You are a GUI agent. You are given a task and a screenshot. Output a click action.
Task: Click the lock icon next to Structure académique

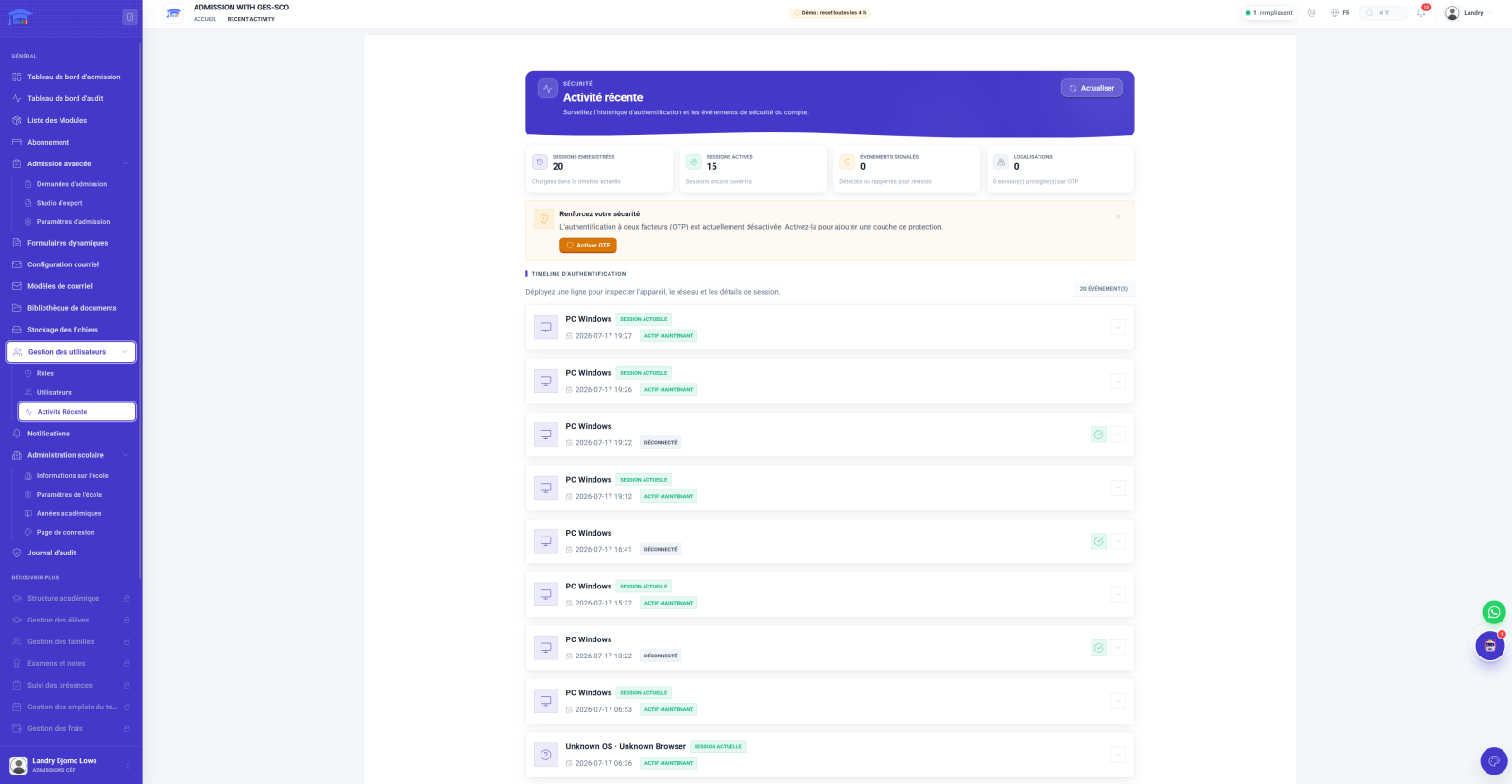click(x=127, y=599)
